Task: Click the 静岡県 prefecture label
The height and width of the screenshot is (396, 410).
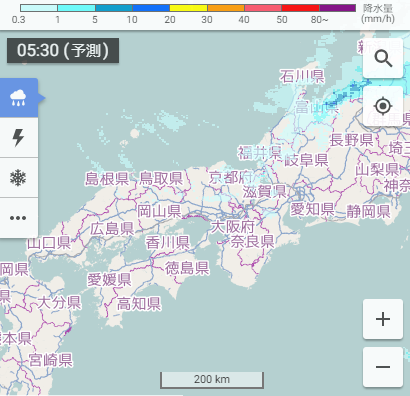Action: click(x=368, y=211)
